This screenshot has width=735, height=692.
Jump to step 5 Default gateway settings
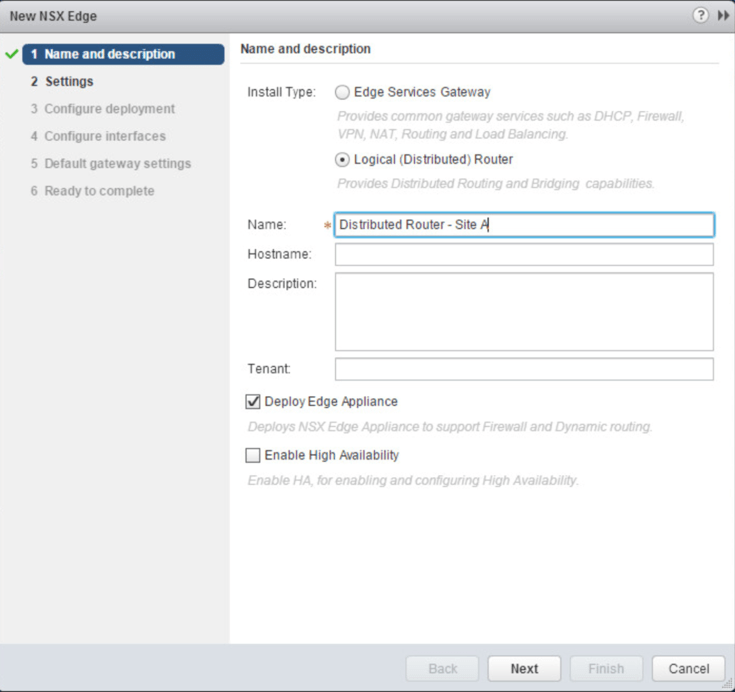[117, 163]
